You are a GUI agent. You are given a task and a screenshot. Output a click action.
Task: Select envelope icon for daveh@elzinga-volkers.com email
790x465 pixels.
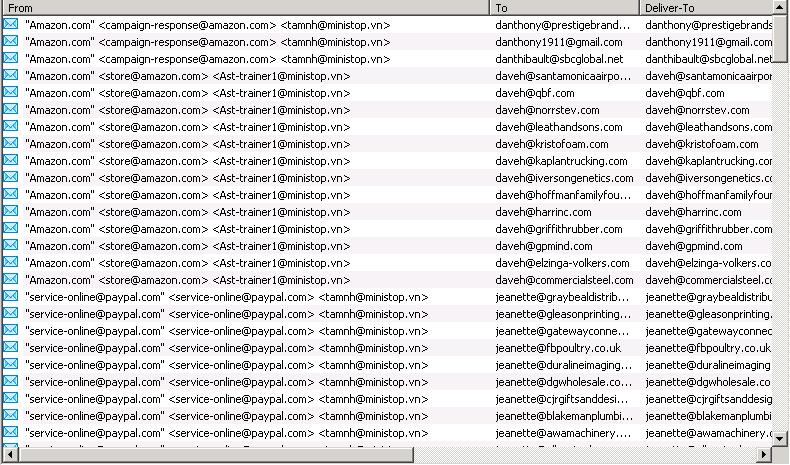(11, 262)
